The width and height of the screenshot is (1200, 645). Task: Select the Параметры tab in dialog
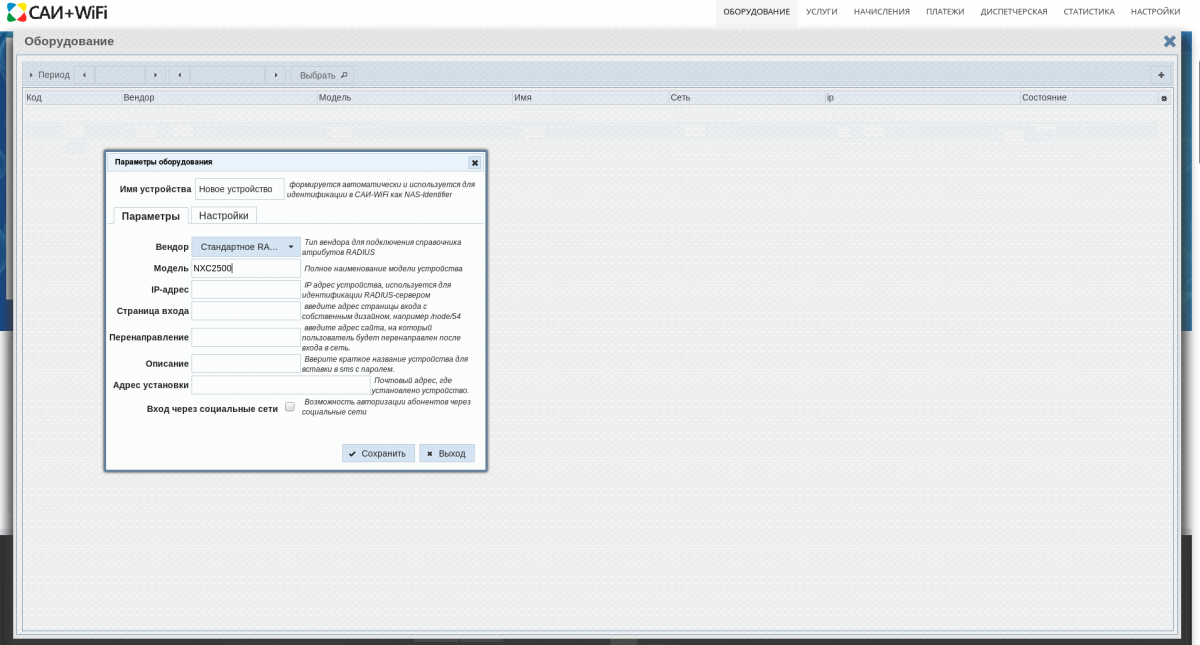(150, 216)
